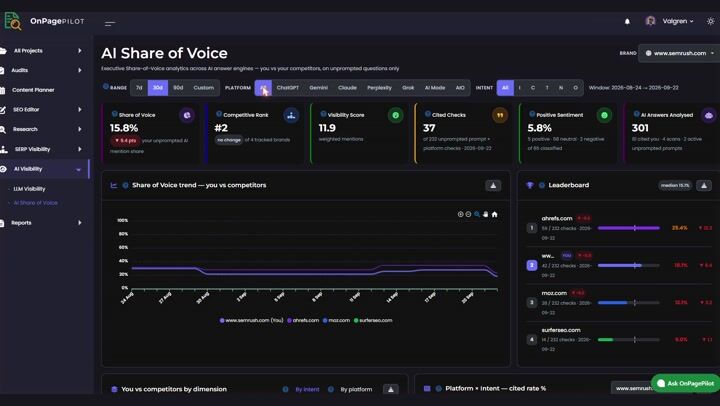Toggle the sidebar hamburger menu
The width and height of the screenshot is (720, 406).
pyautogui.click(x=110, y=23)
